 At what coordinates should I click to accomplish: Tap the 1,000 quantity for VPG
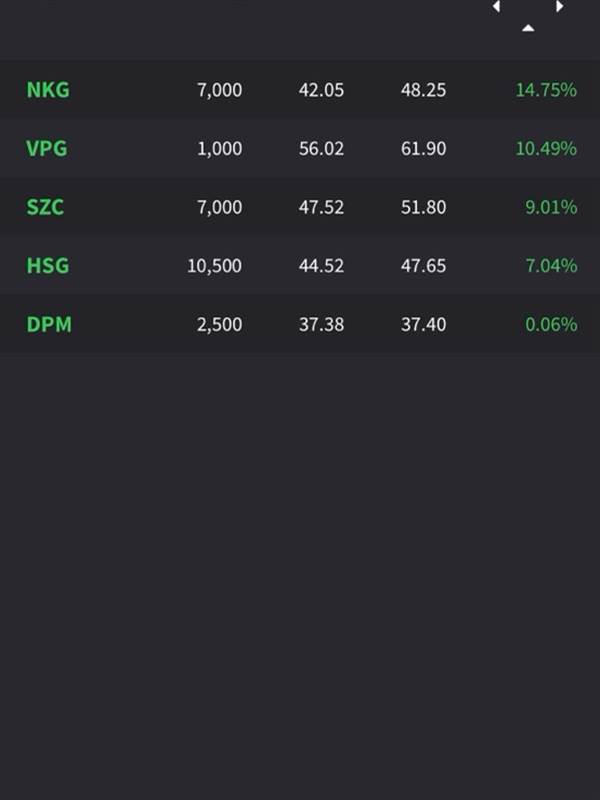coord(220,148)
